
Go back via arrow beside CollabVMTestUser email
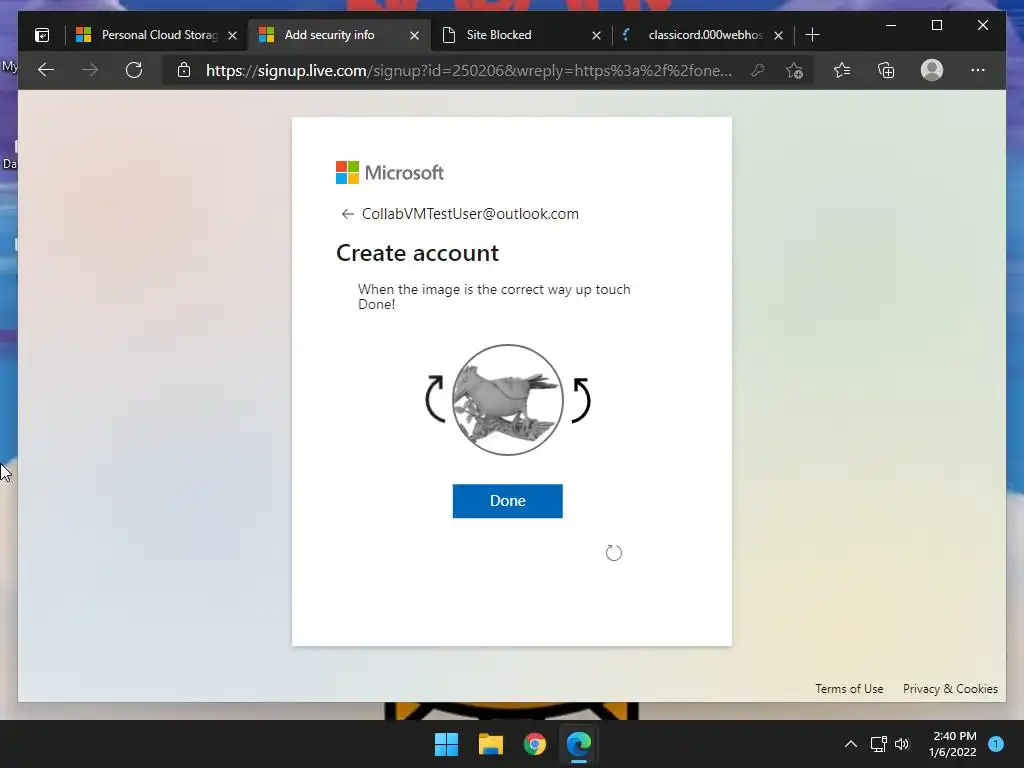pos(347,214)
